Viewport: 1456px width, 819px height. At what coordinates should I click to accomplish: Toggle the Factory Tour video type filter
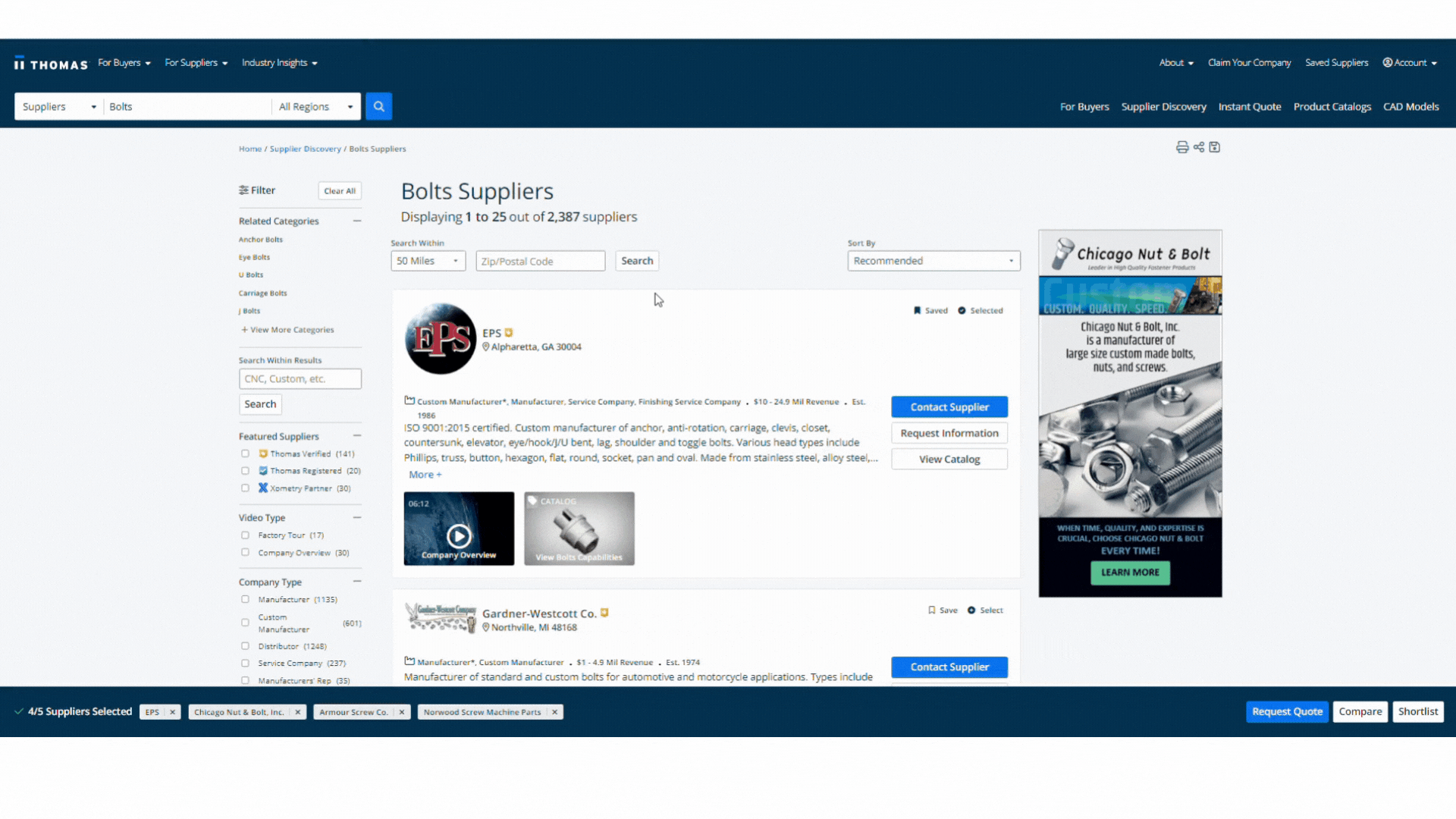pyautogui.click(x=244, y=535)
